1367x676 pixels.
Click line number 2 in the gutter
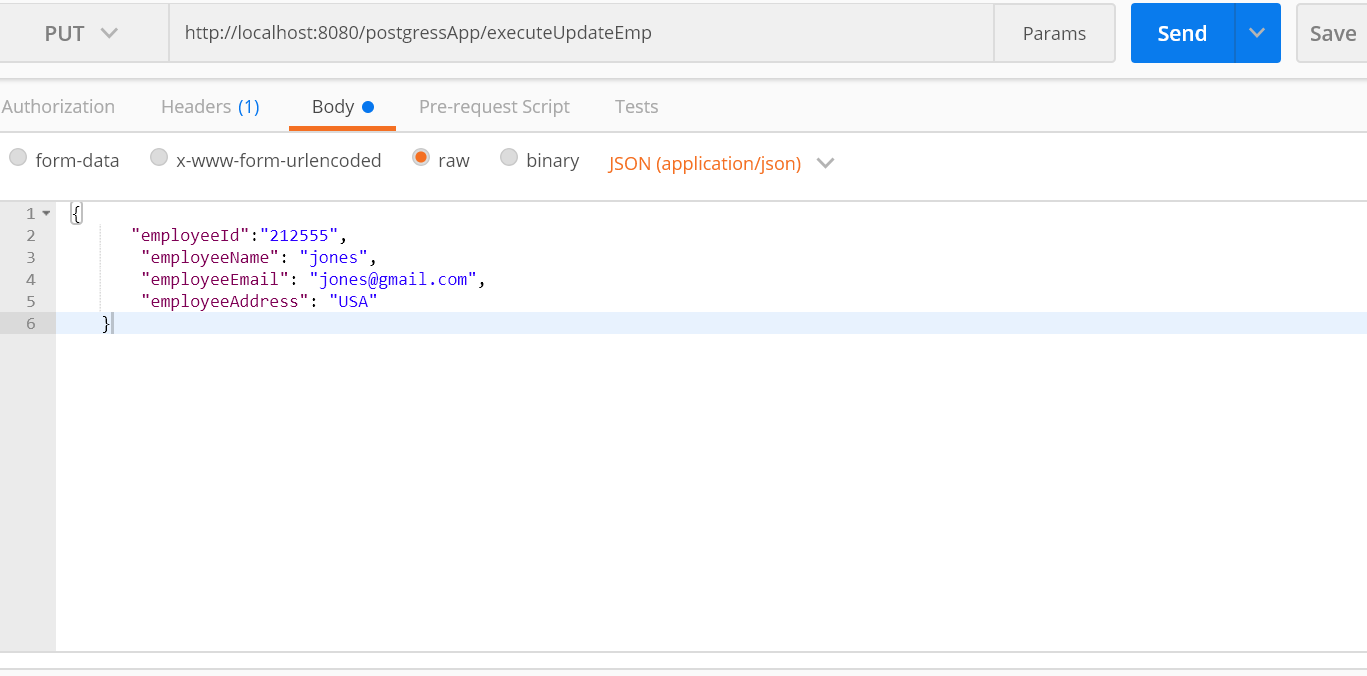[x=31, y=235]
